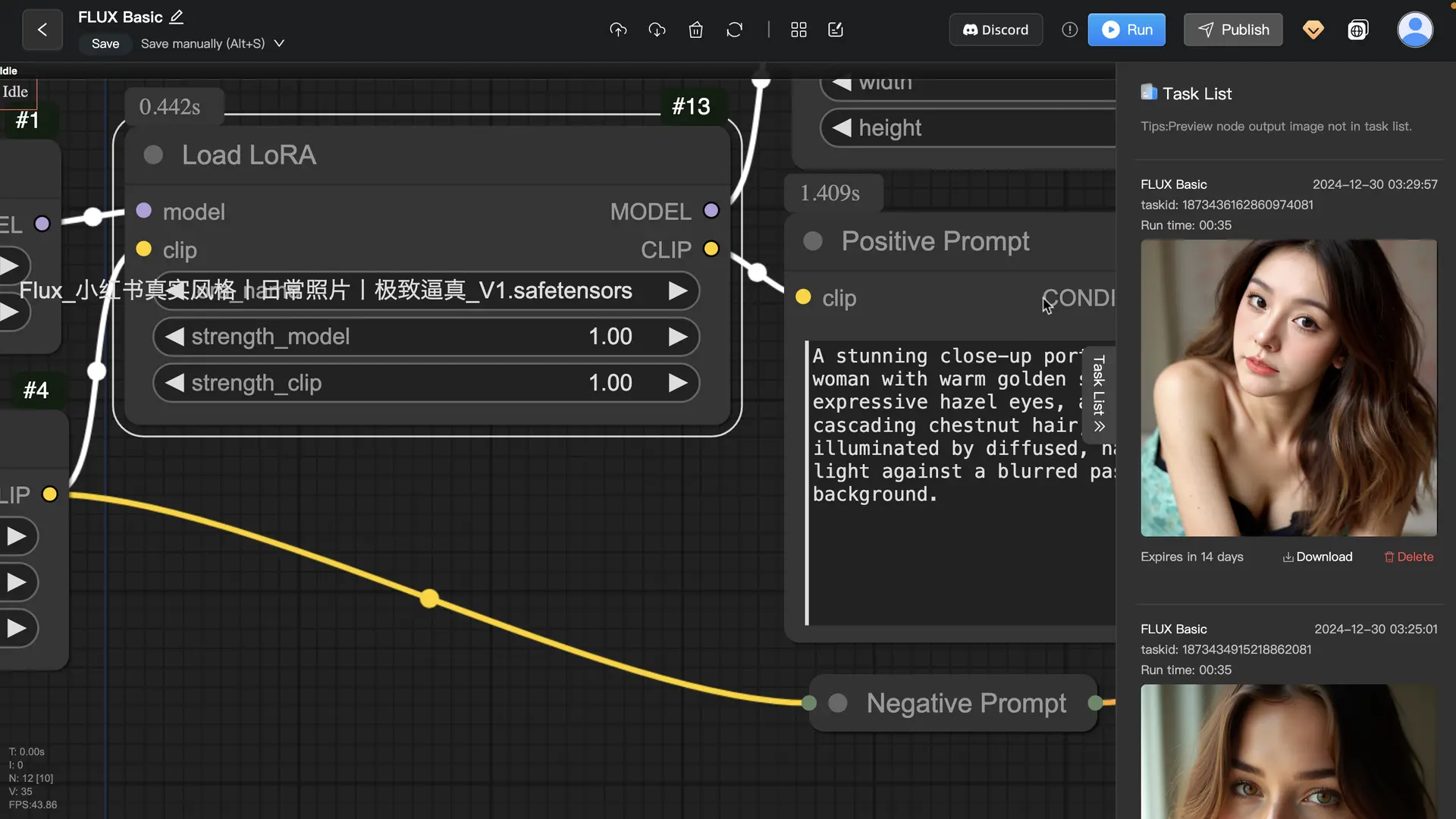
Task: Go back using the left arrow button
Action: [x=42, y=30]
